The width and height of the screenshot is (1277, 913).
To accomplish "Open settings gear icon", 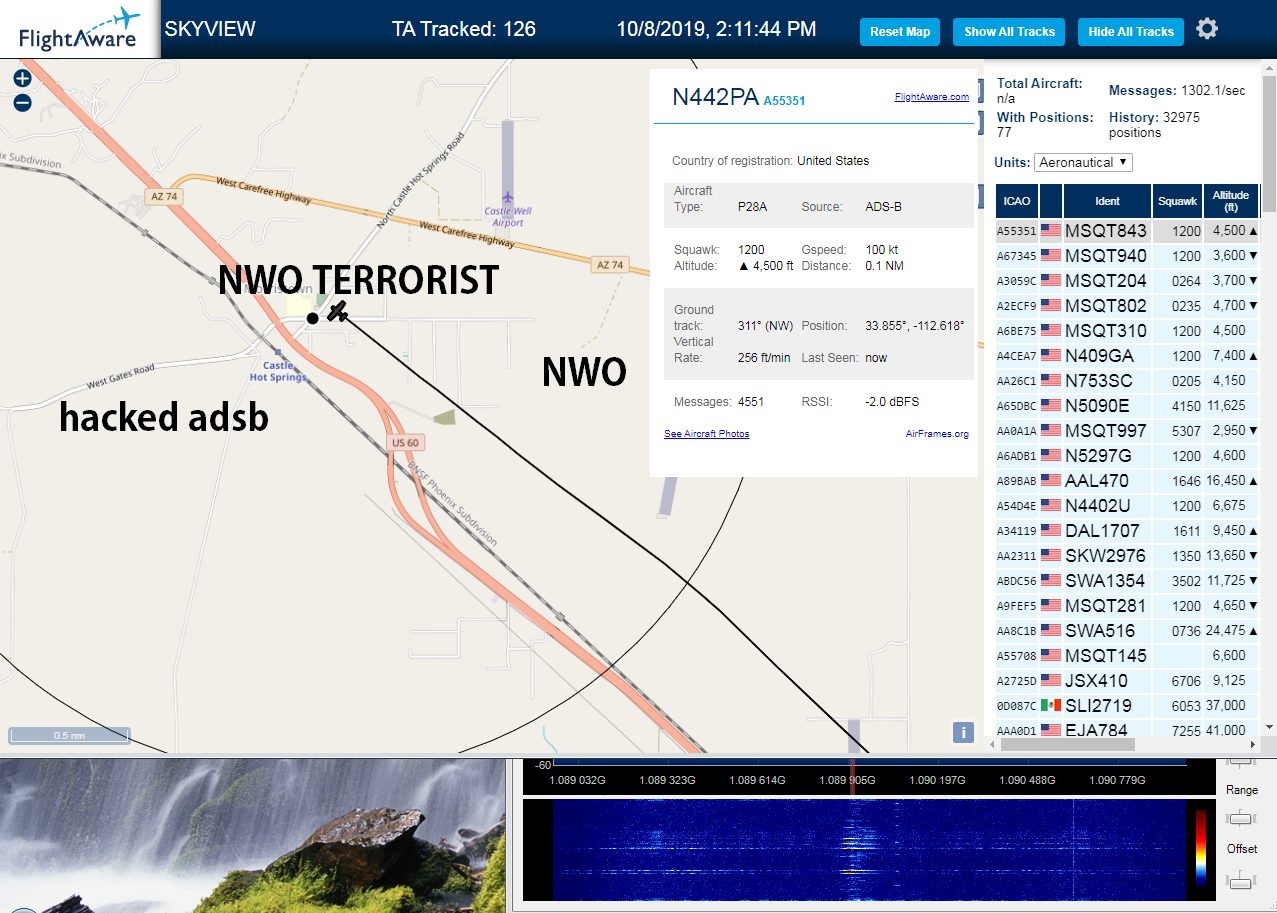I will pos(1207,29).
